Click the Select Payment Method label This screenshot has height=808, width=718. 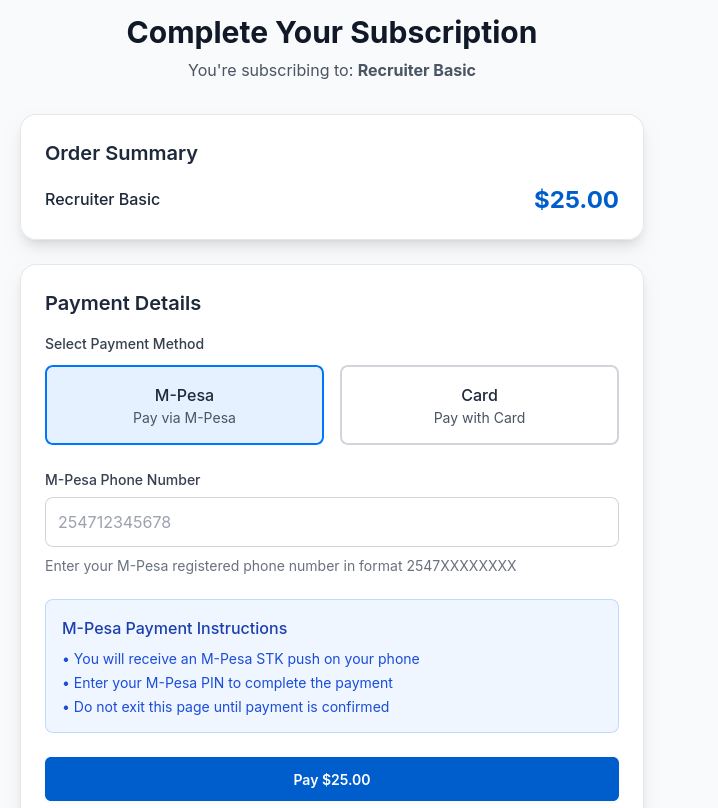click(x=124, y=344)
